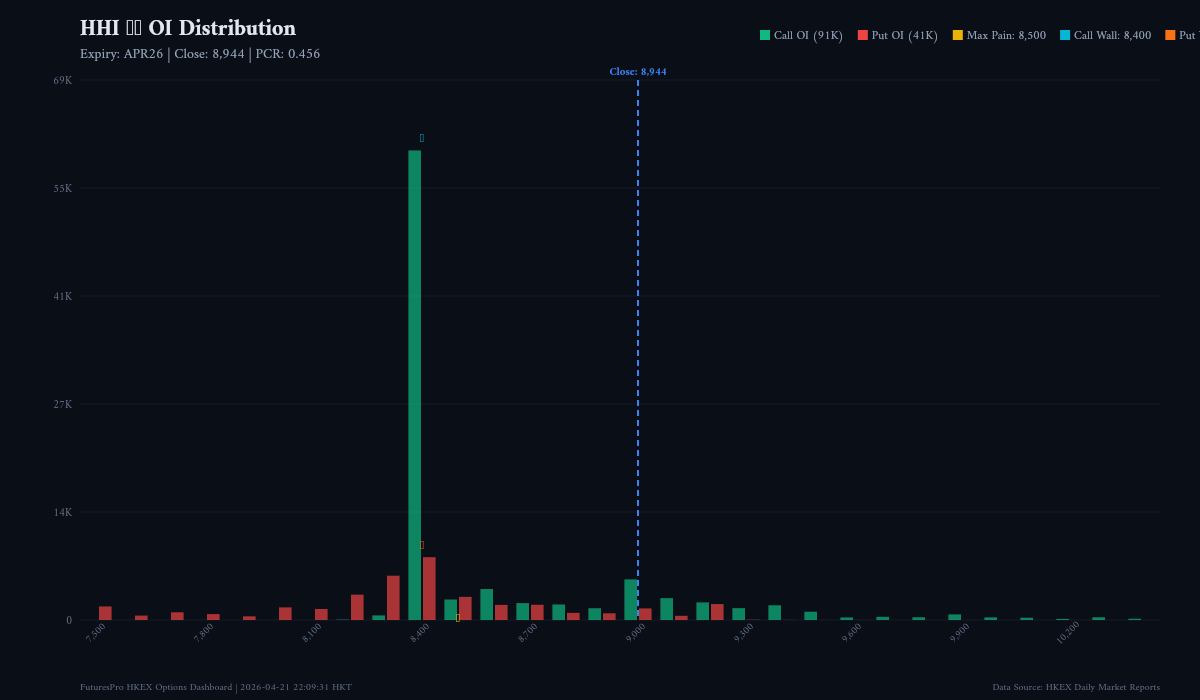This screenshot has width=1200, height=700.
Task: Click the green Call OI legend swatch
Action: 765,35
